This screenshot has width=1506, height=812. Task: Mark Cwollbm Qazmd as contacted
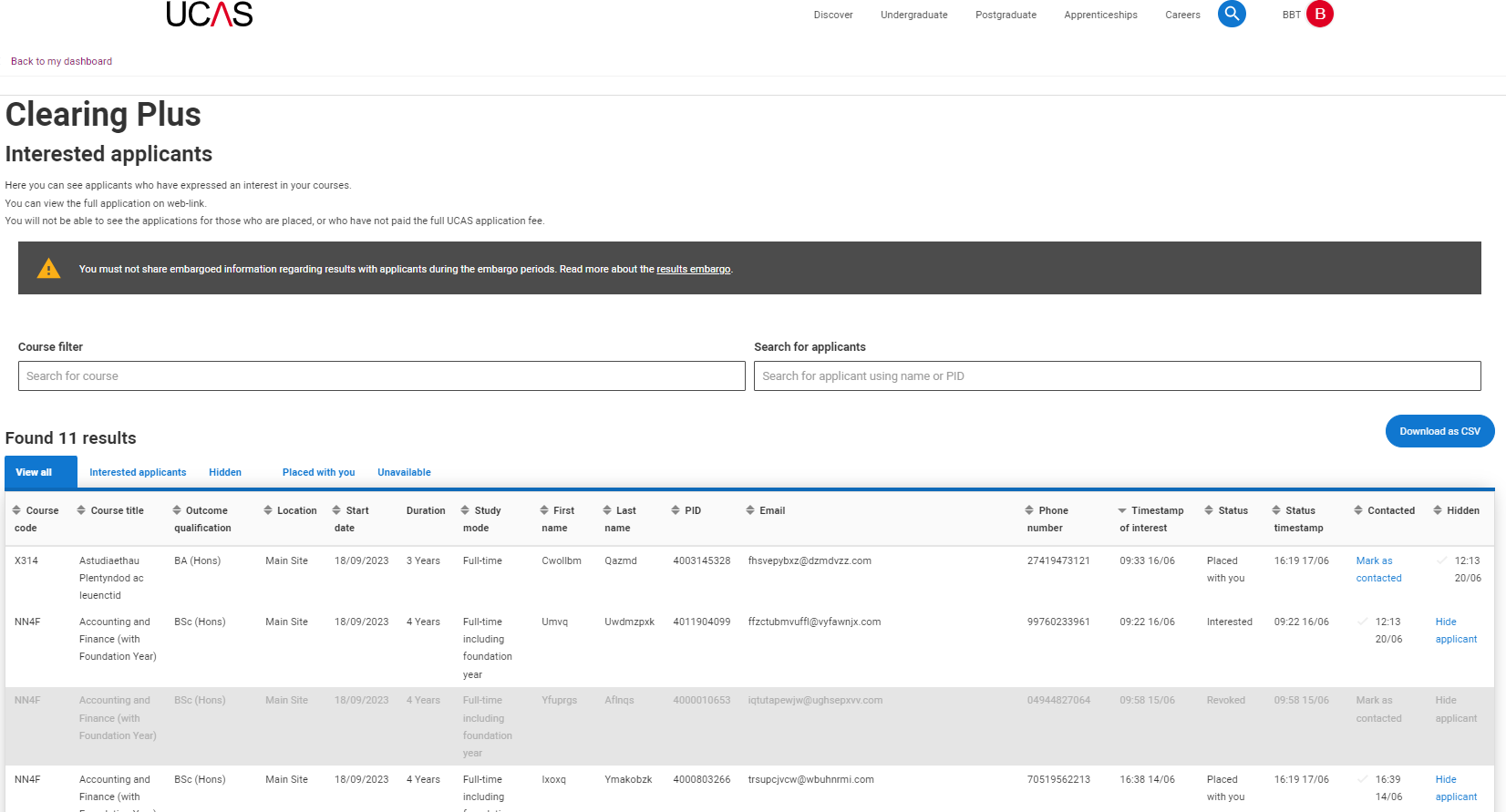(1378, 570)
